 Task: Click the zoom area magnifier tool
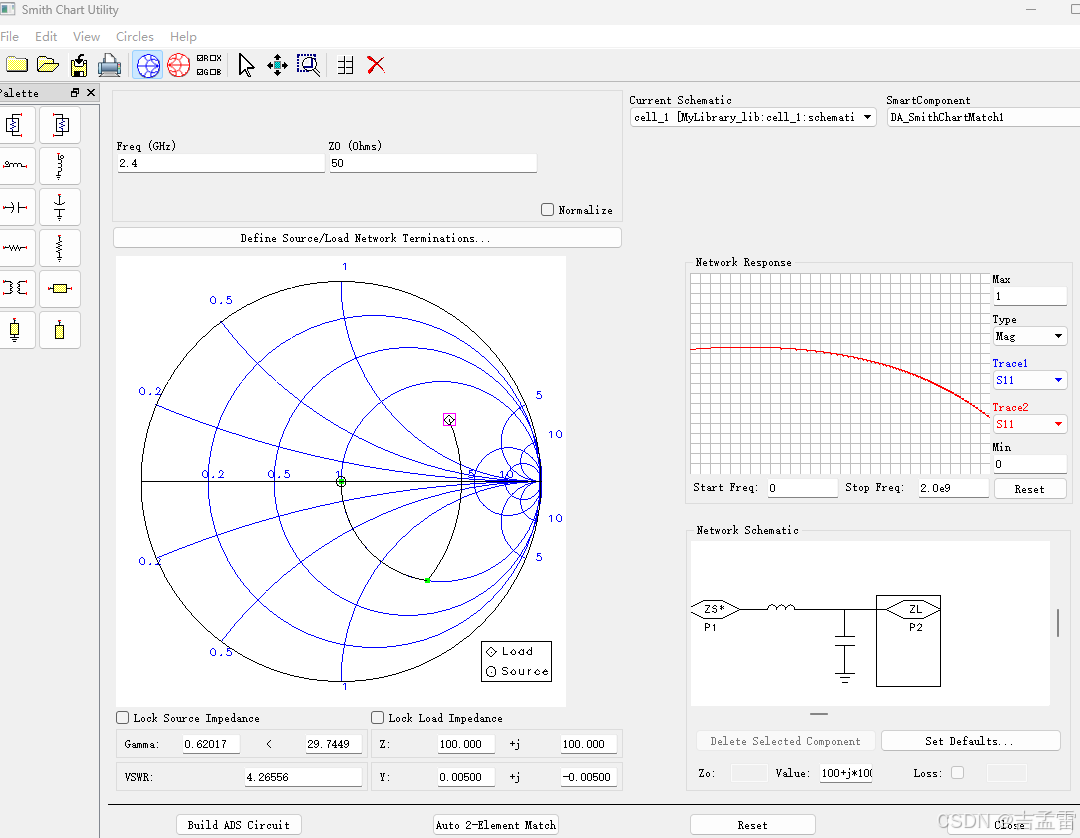click(308, 65)
